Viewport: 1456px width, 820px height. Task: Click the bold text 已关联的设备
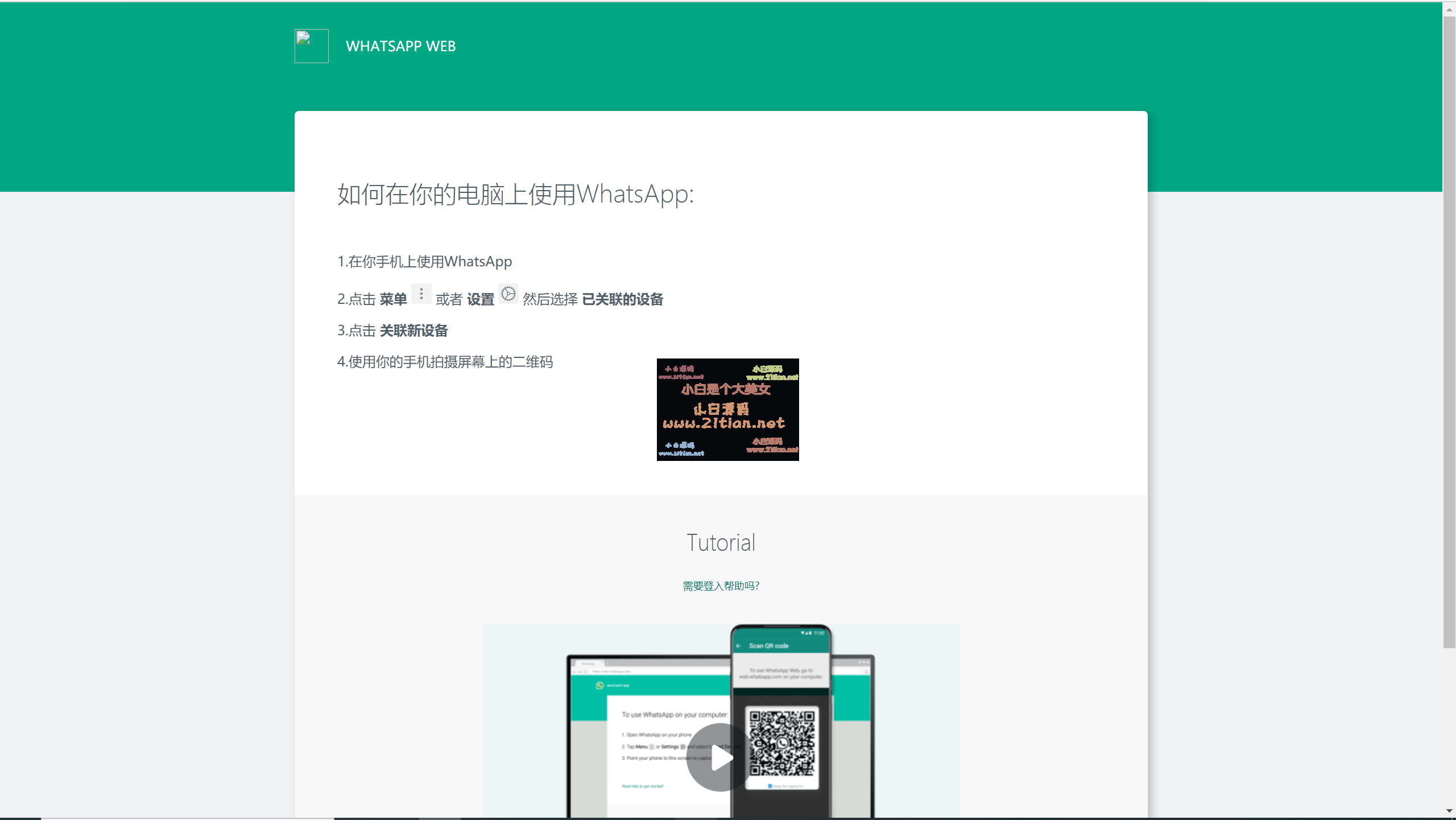[x=623, y=299]
